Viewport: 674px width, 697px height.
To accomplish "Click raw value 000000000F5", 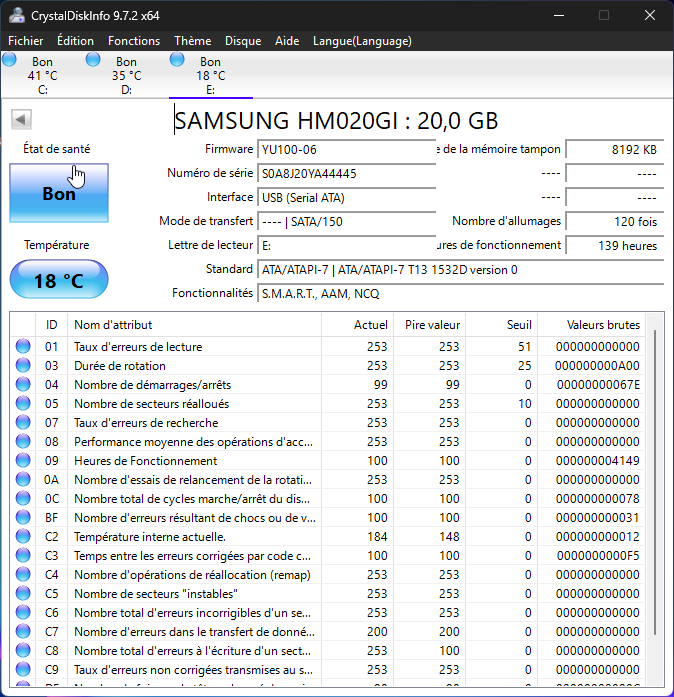I will (x=598, y=556).
